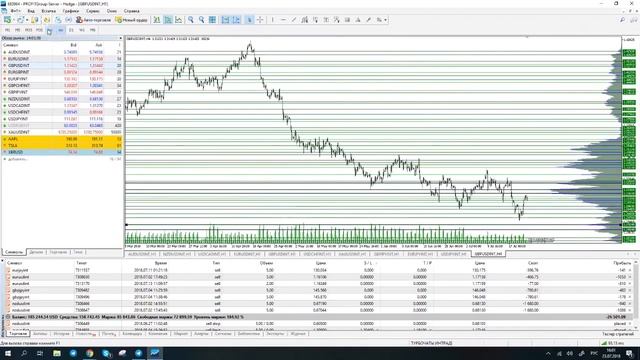Collapse the balance summary row expander

pos(7,317)
